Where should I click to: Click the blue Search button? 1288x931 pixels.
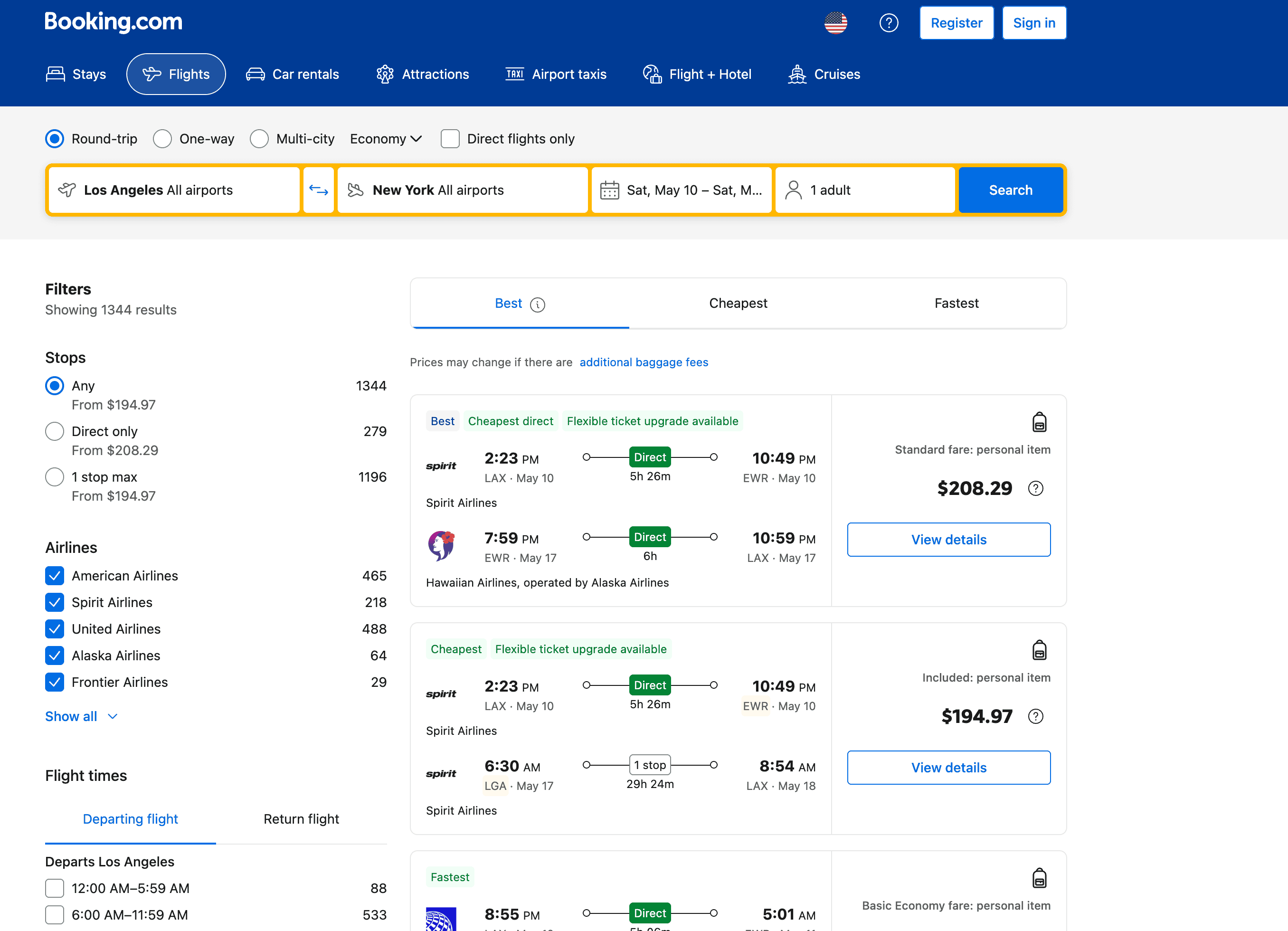[x=1010, y=190]
